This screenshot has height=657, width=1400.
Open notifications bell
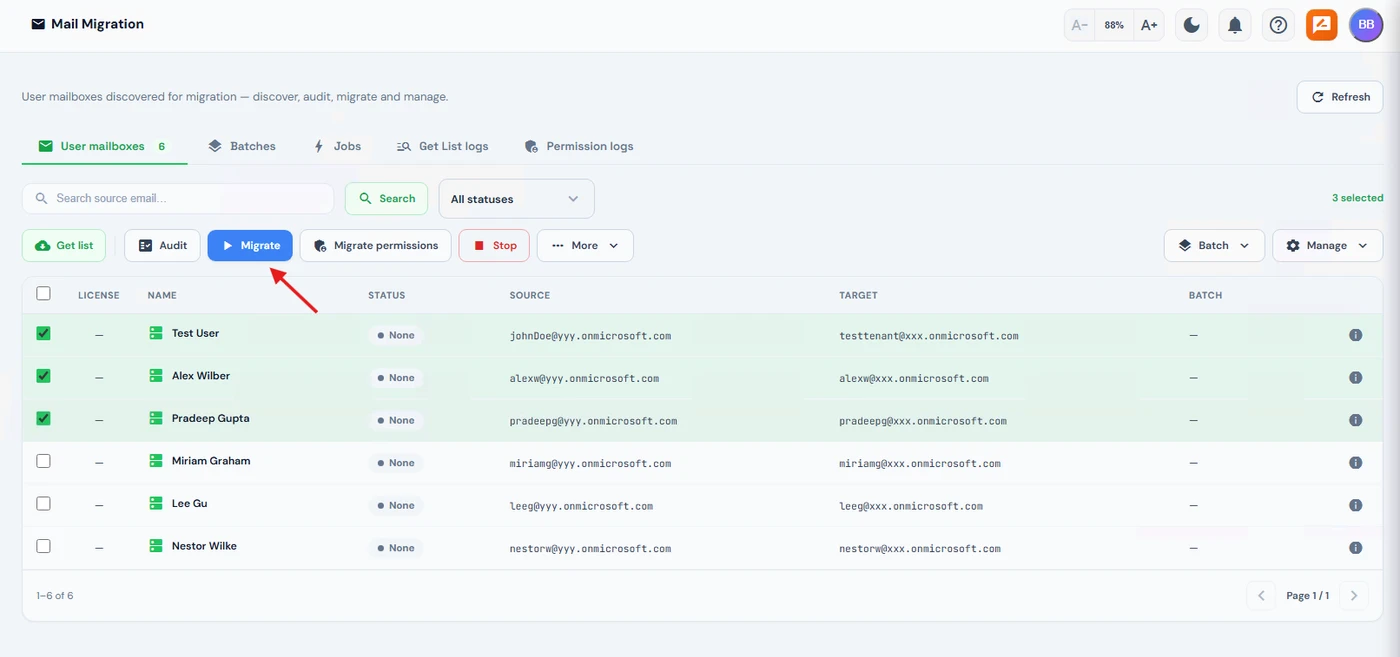point(1235,25)
